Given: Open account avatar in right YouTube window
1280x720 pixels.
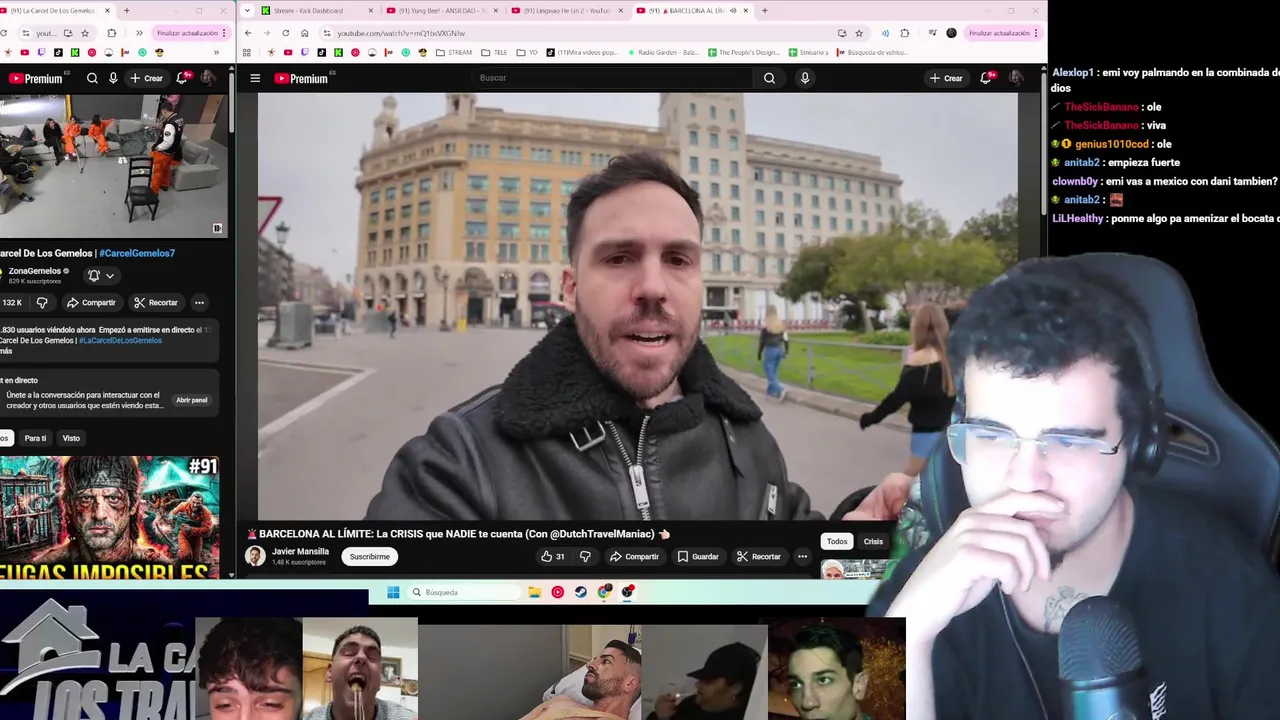Looking at the screenshot, I should (x=1015, y=78).
